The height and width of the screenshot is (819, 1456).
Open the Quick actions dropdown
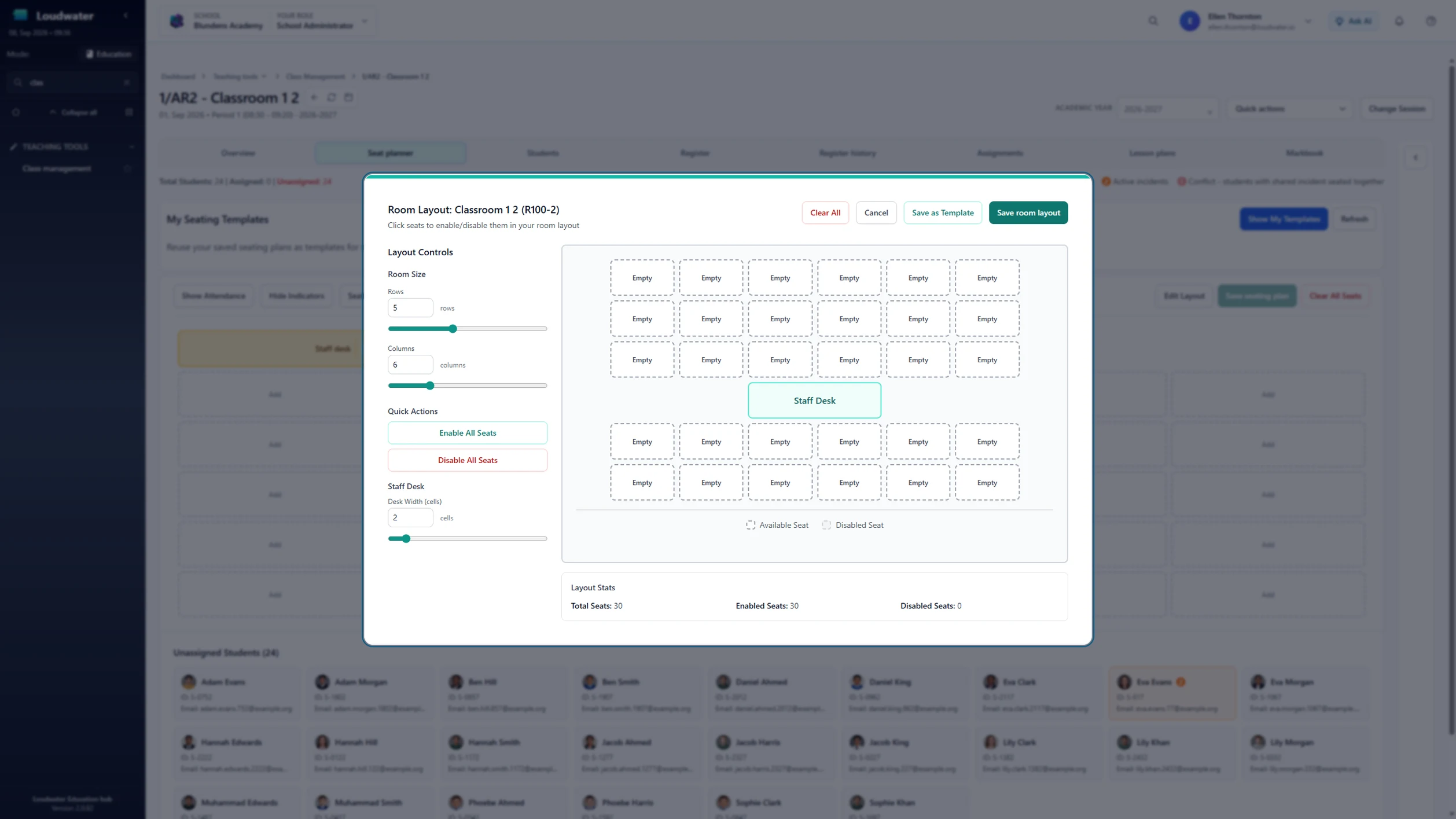[1289, 109]
